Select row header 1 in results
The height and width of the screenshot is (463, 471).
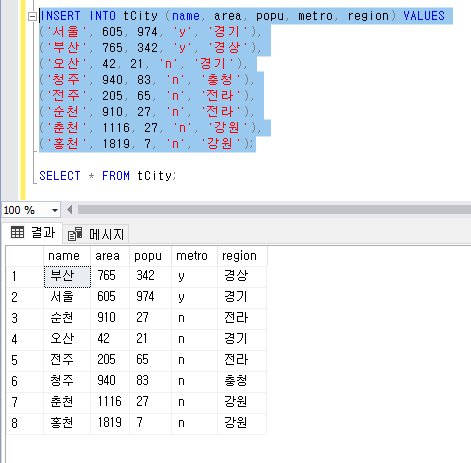(25, 277)
